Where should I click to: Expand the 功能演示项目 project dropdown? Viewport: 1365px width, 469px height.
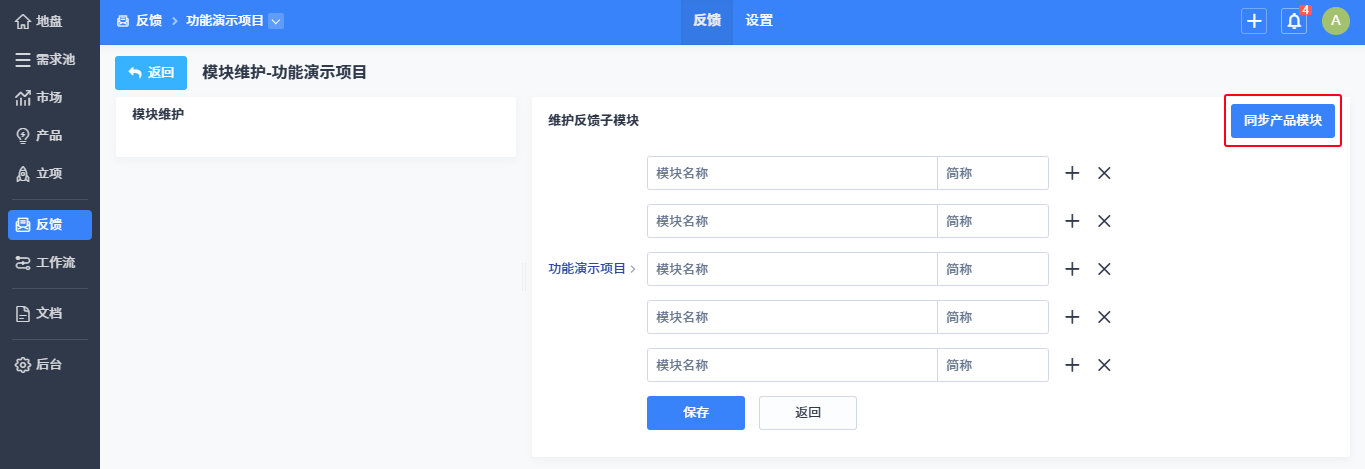[276, 21]
